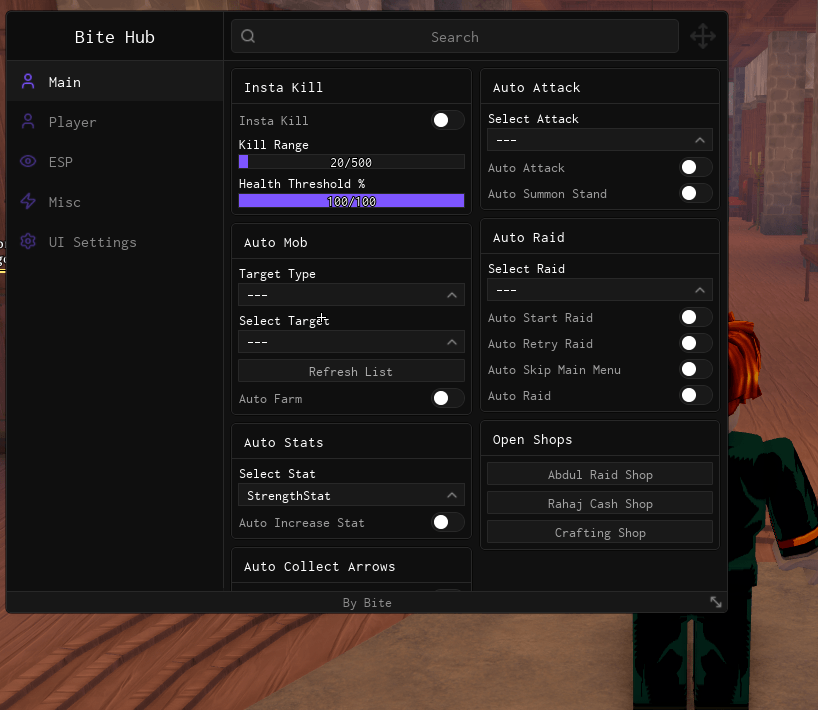Enable Auto Skip Main Menu
Viewport: 818px width, 710px height.
point(696,369)
